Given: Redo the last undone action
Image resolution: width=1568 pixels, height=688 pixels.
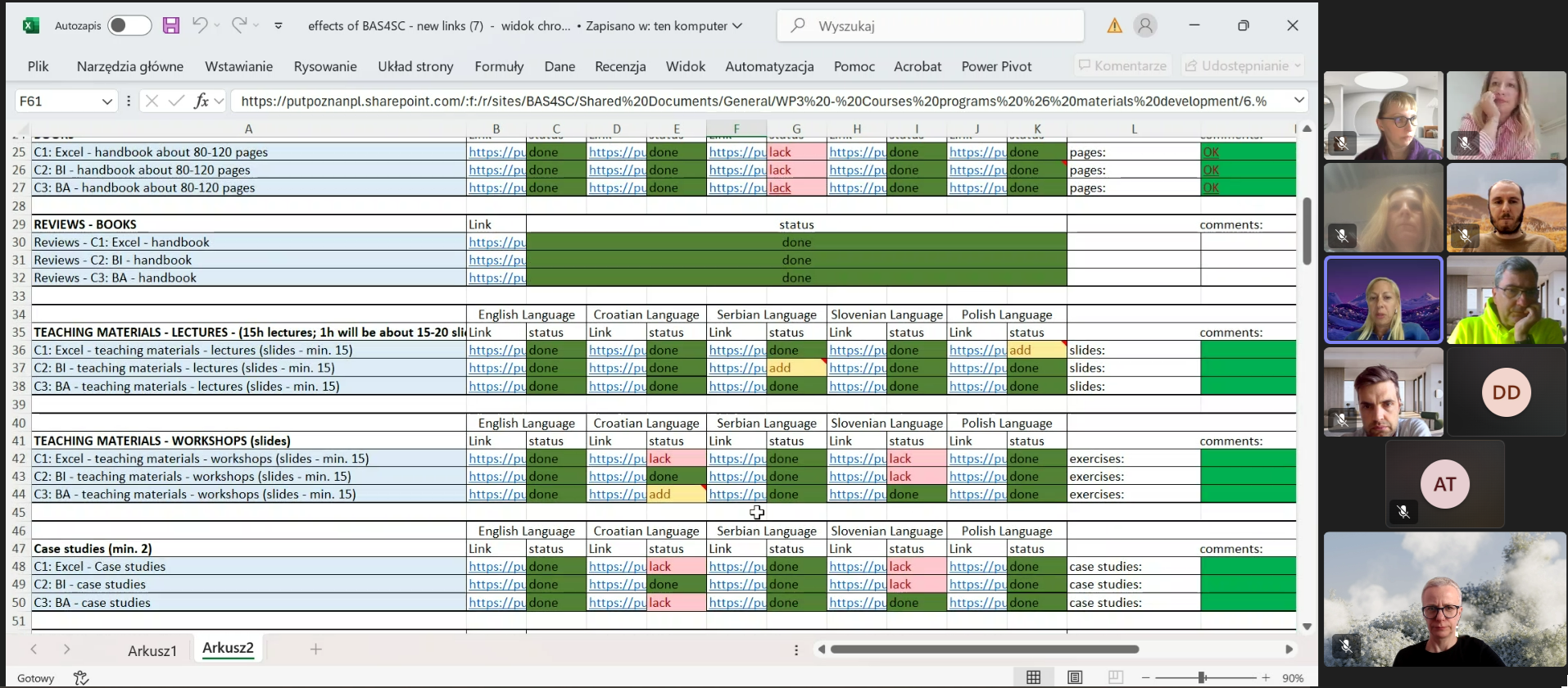Looking at the screenshot, I should coord(238,25).
